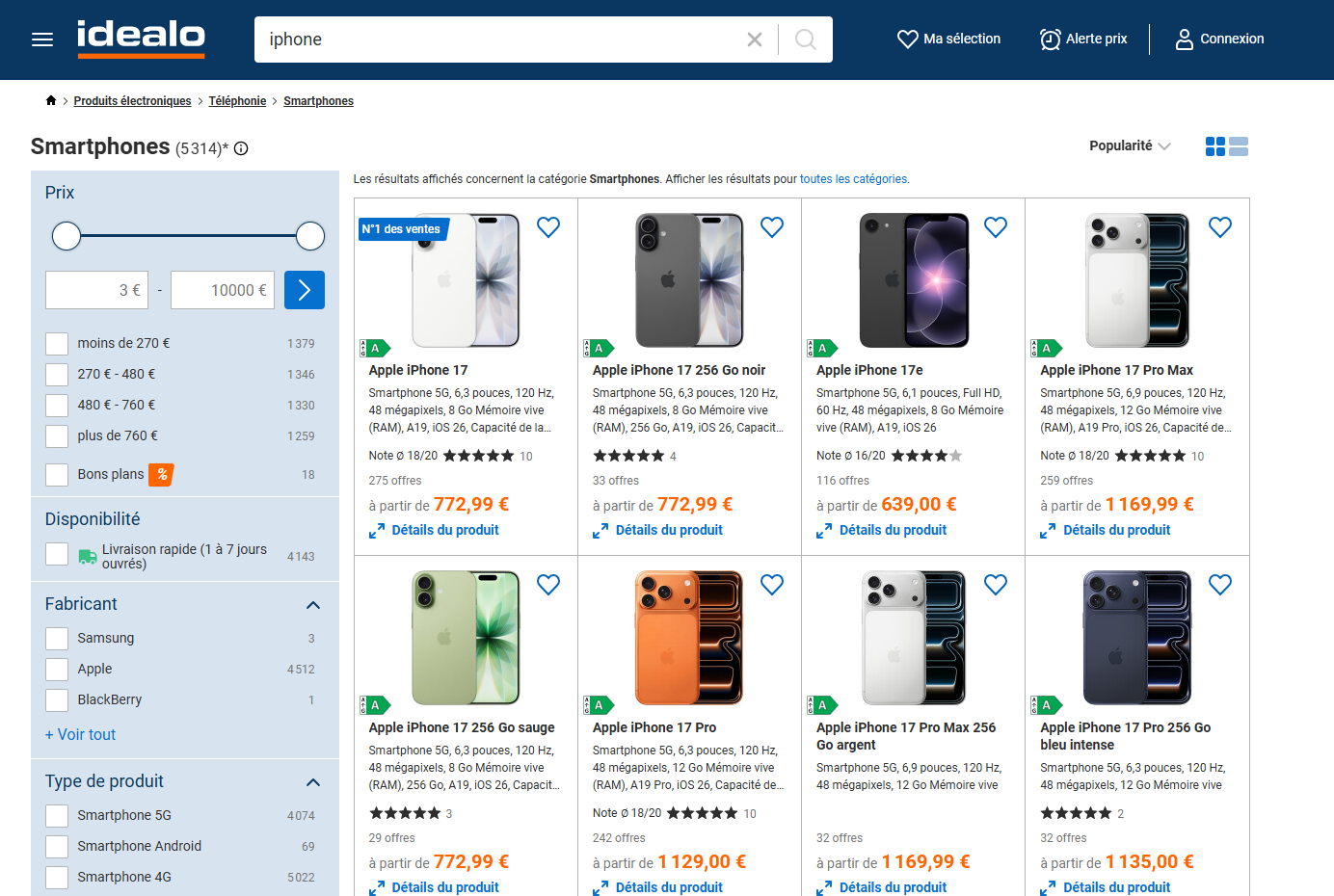Click the home breadcrumb icon
This screenshot has height=896, width=1334.
(x=51, y=100)
